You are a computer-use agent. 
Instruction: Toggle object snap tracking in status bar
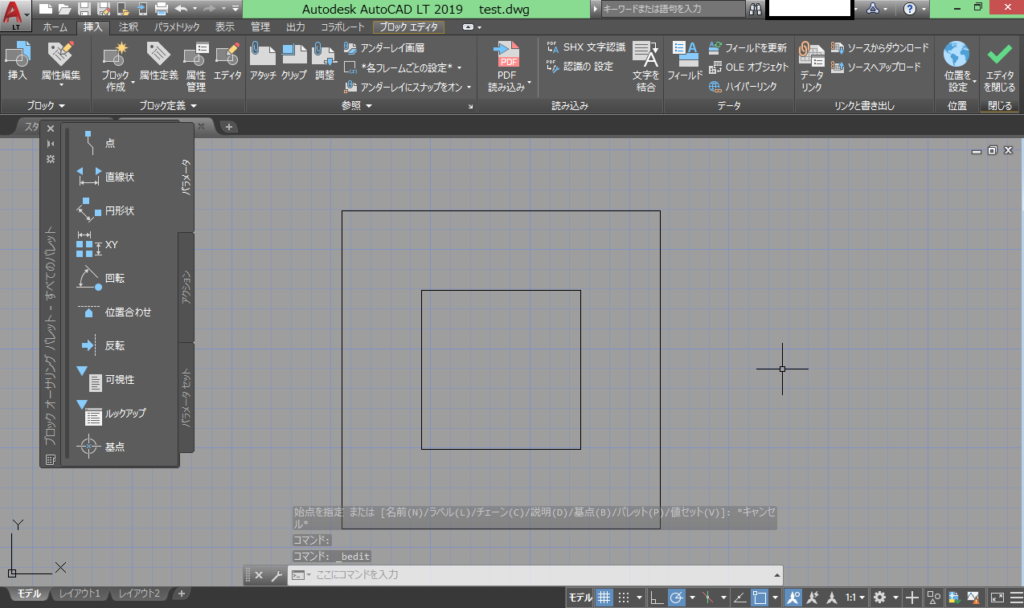pos(740,597)
